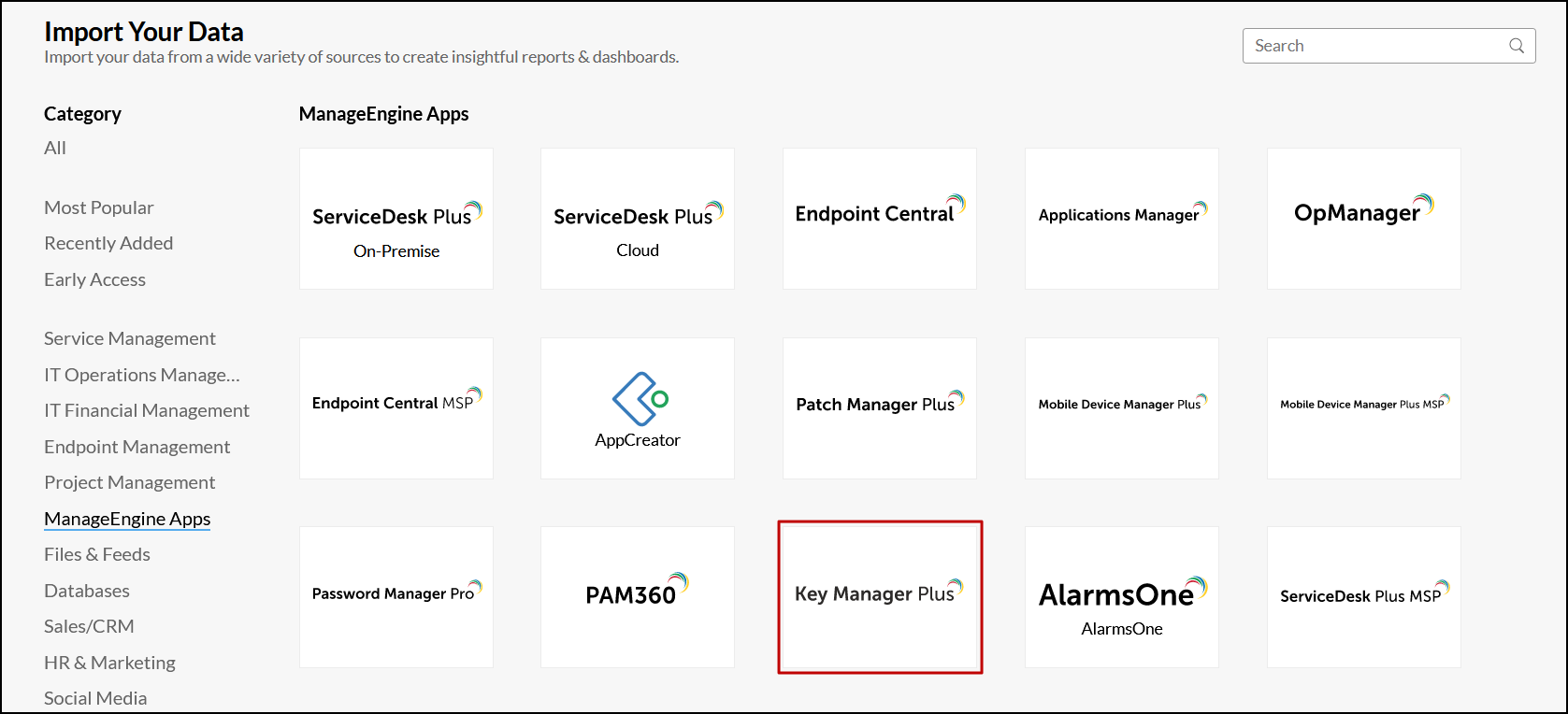Choose IT Financial Management category
Screen dimensions: 1568x714
pos(147,410)
